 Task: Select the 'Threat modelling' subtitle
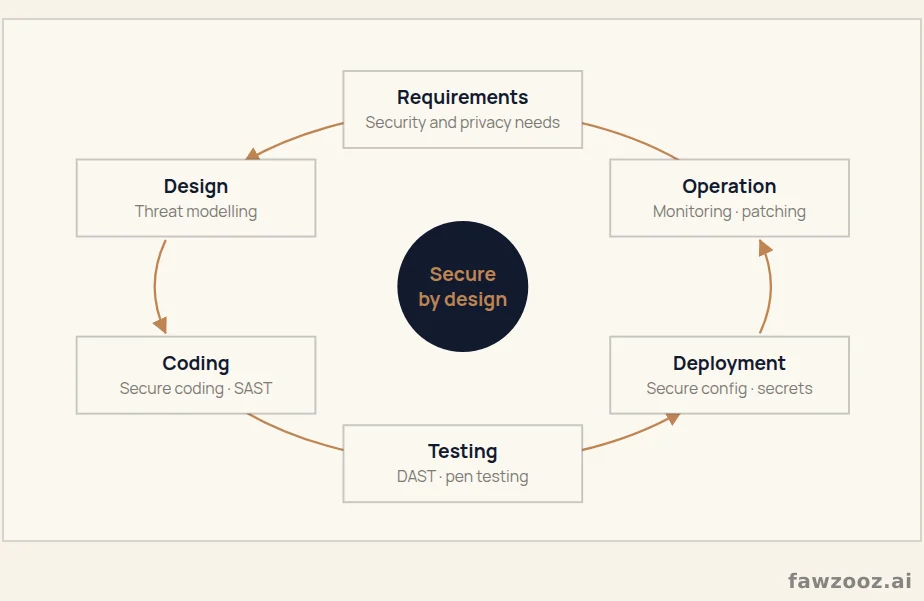[196, 212]
